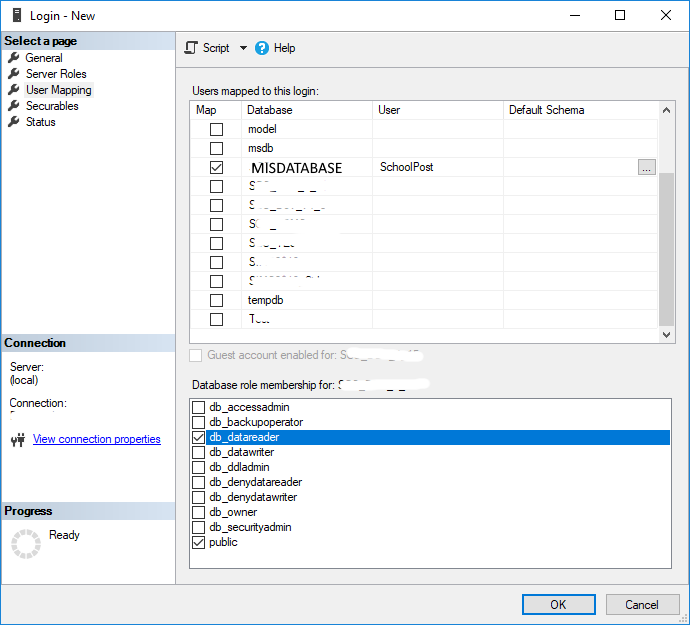The width and height of the screenshot is (690, 625).
Task: Select the model database row name
Action: pos(262,129)
